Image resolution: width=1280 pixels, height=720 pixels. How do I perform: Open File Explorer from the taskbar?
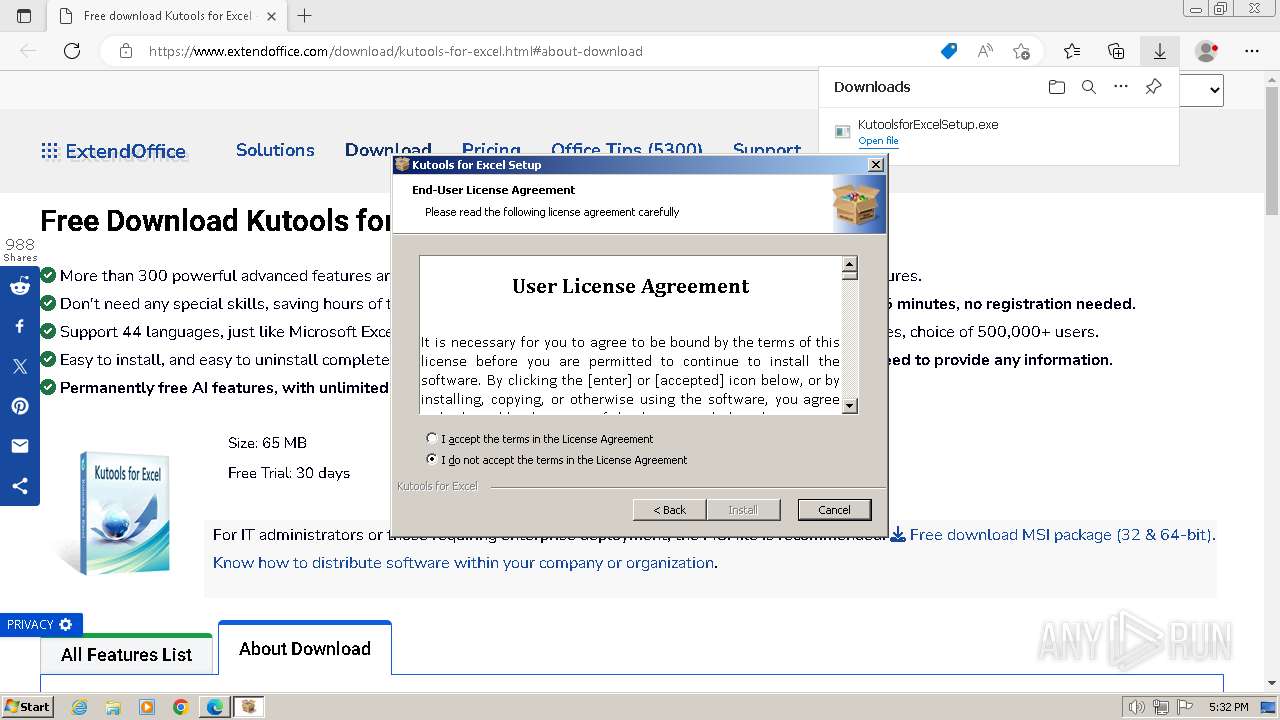(113, 707)
